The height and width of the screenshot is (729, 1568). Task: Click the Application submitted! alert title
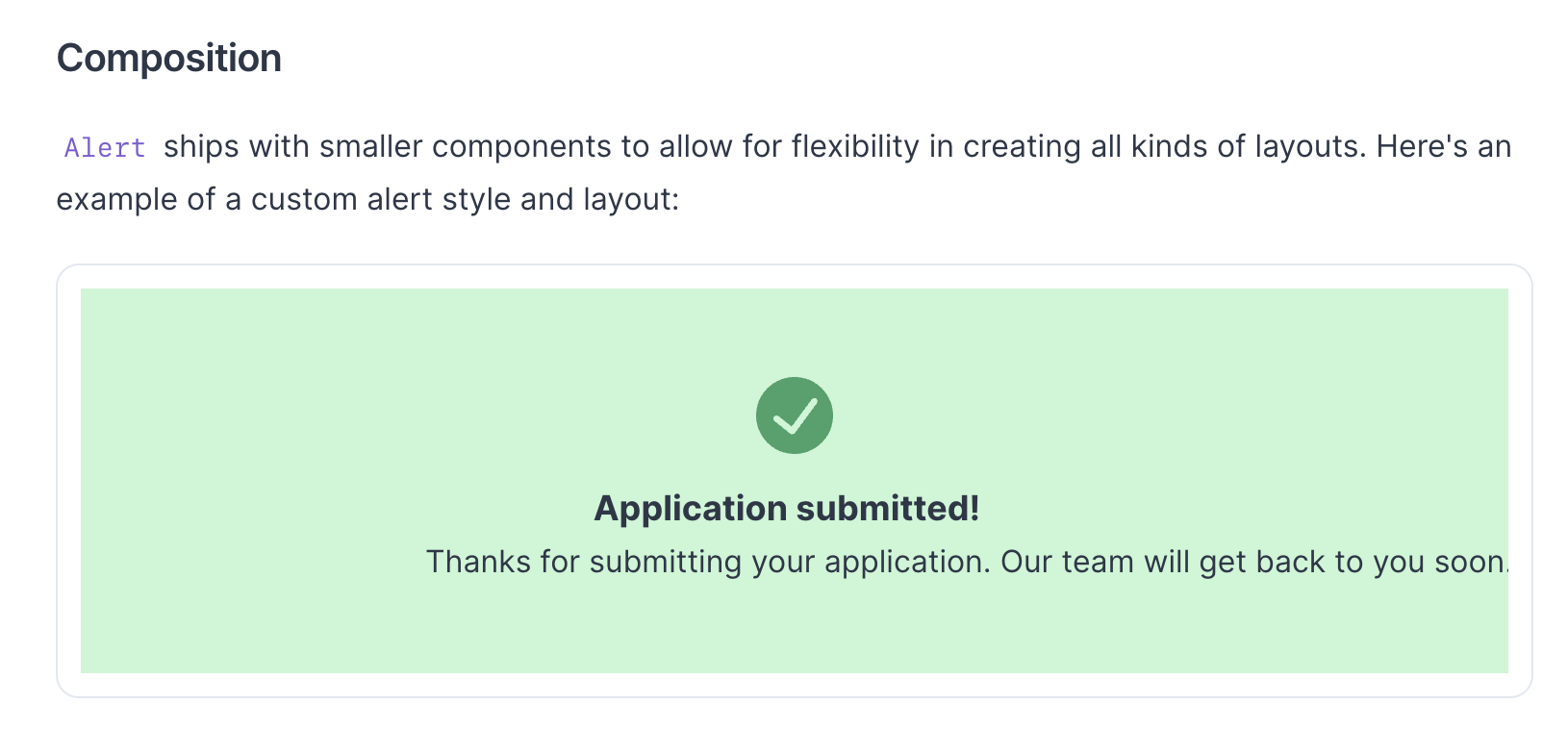tap(786, 508)
